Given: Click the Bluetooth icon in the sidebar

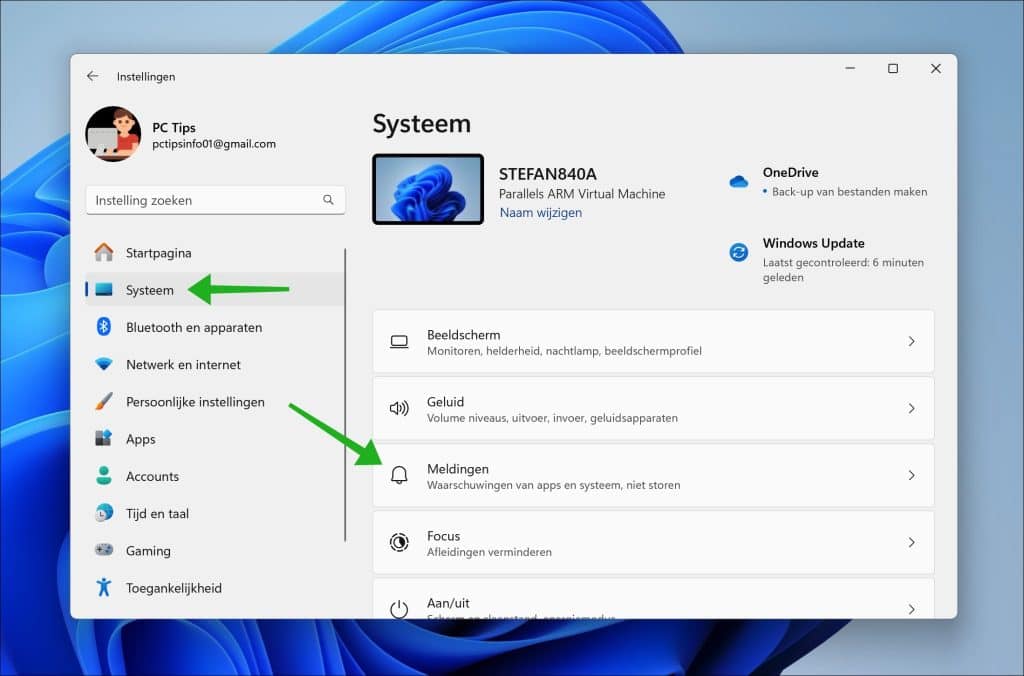Looking at the screenshot, I should [104, 327].
